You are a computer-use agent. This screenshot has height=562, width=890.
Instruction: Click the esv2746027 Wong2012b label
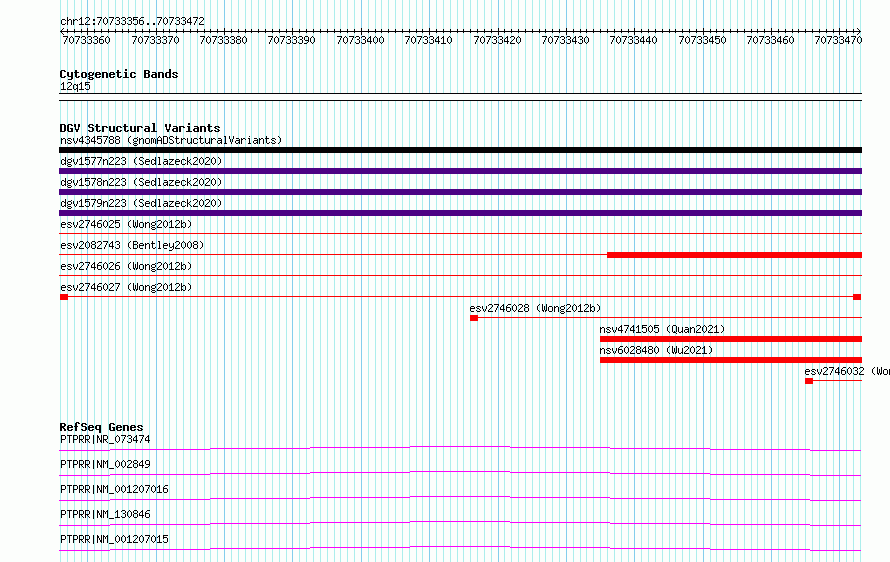[x=126, y=287]
